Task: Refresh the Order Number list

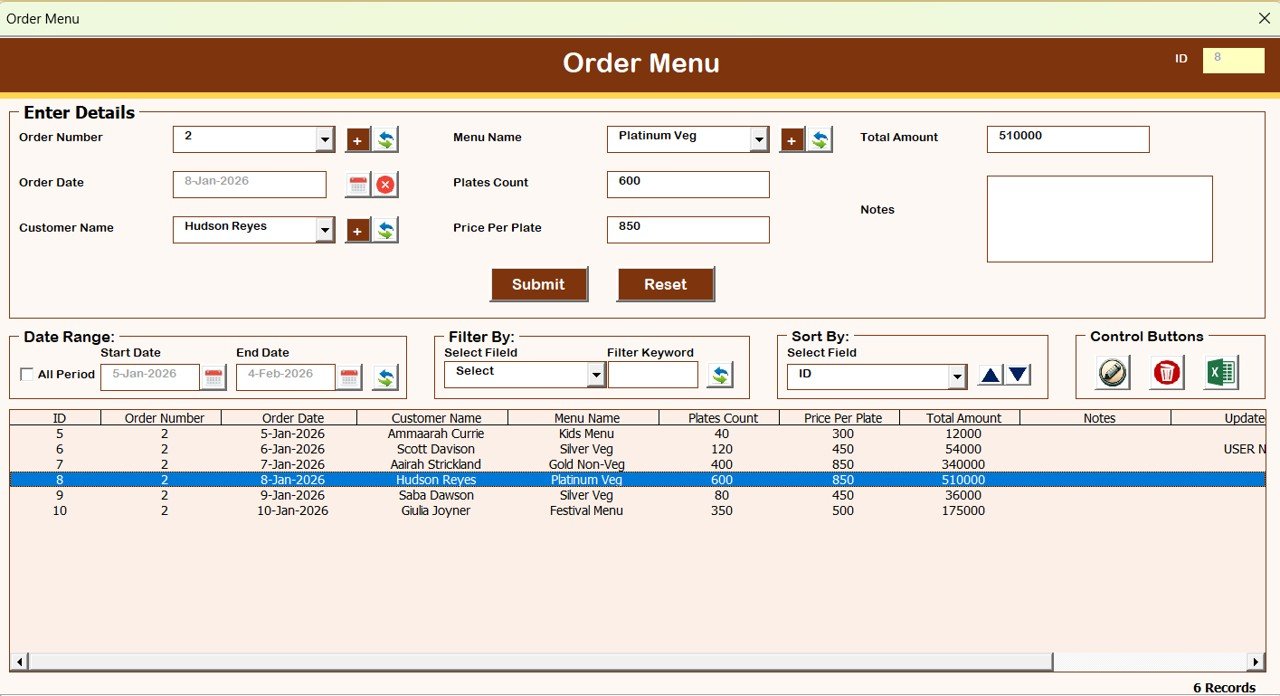Action: pyautogui.click(x=387, y=139)
